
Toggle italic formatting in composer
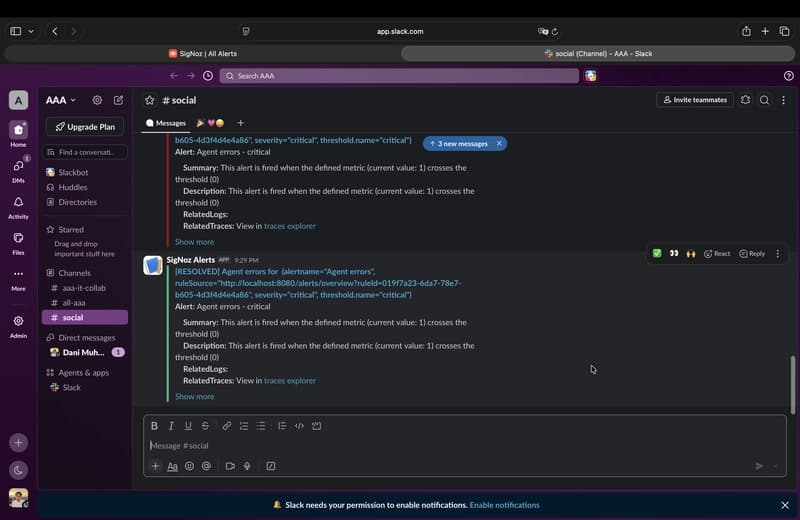point(171,426)
